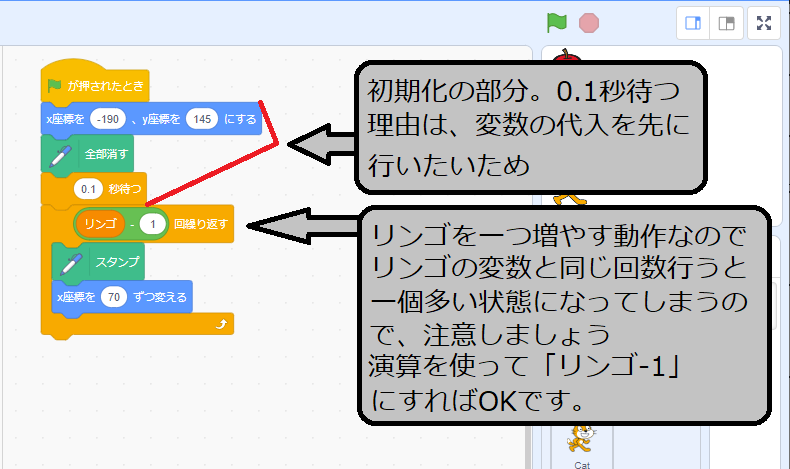Click the x座標を y座標を にする block
Screen dimensions: 790x469
tap(151, 119)
